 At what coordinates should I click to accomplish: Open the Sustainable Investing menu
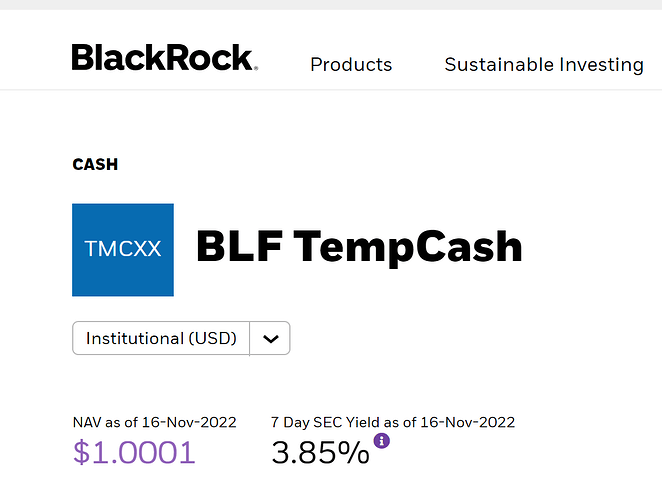(x=543, y=64)
